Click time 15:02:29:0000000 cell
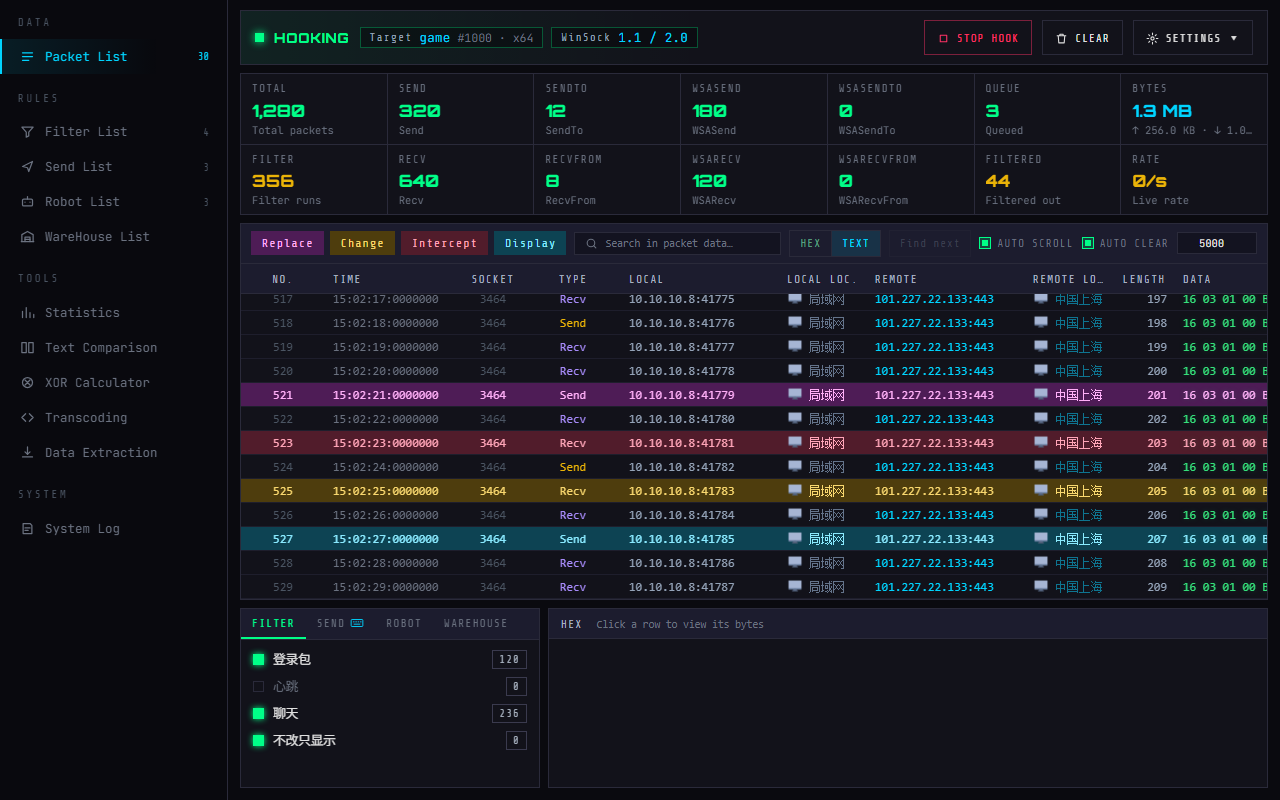This screenshot has width=1280, height=800. tap(385, 587)
